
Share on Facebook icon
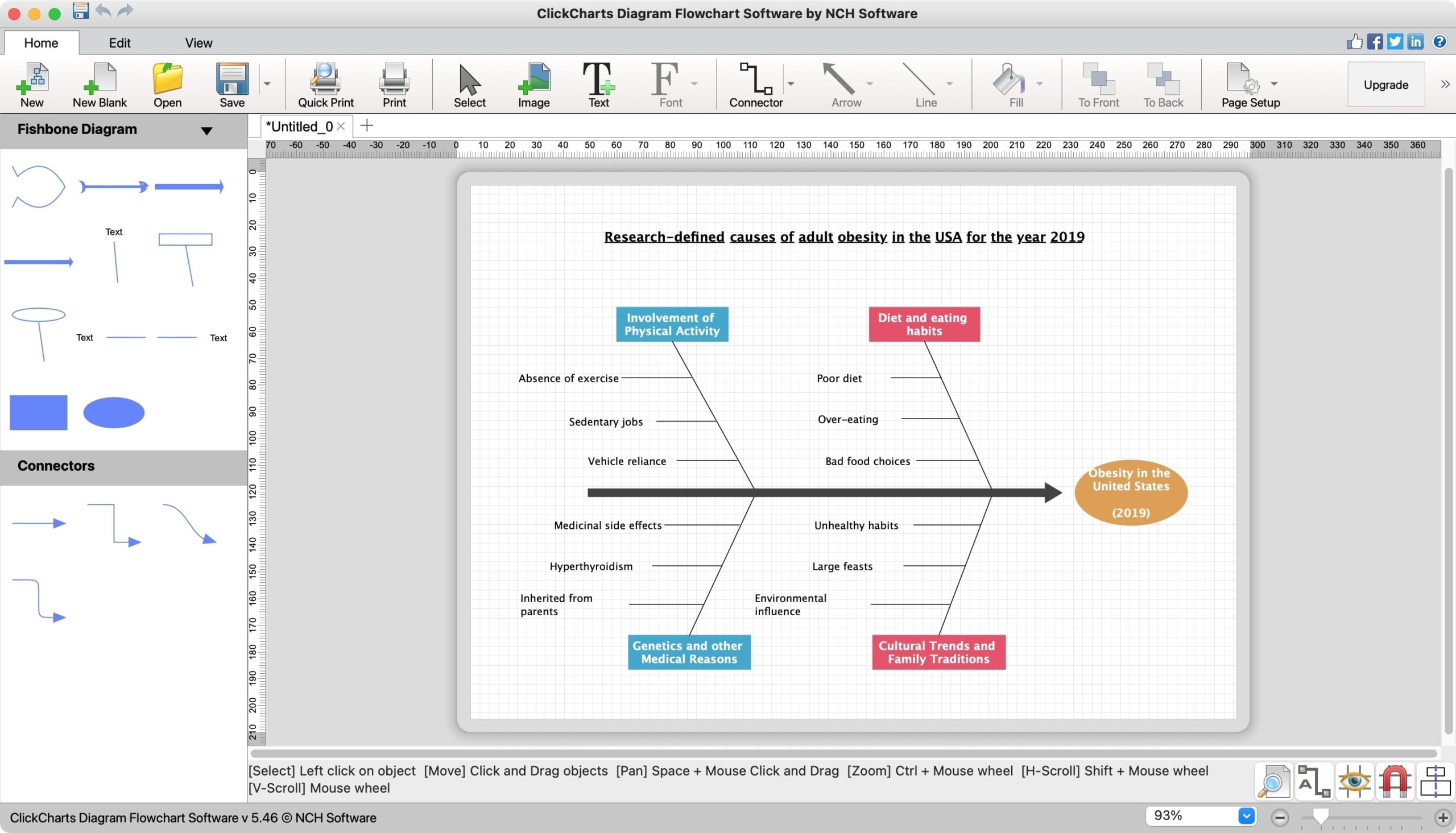click(1374, 41)
